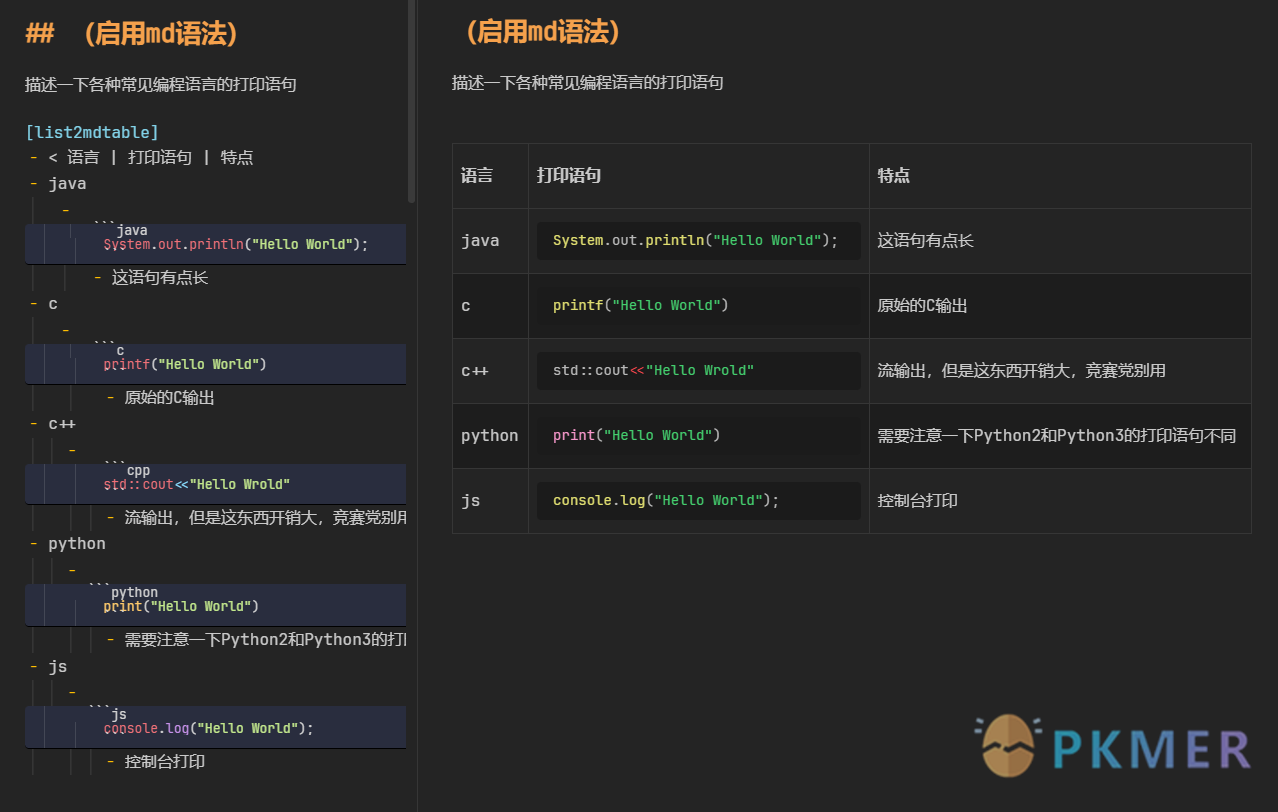Viewport: 1278px width, 812px height.
Task: Click the '控制台打印' cell in preview table
Action: point(917,500)
